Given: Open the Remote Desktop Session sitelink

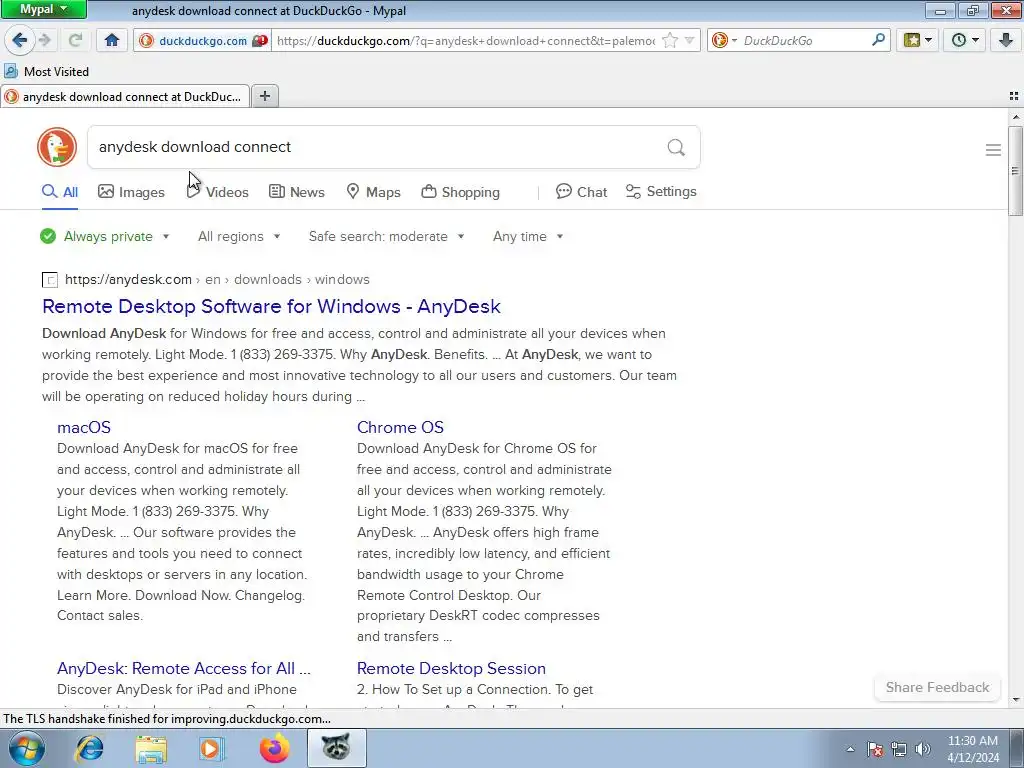Looking at the screenshot, I should point(451,668).
